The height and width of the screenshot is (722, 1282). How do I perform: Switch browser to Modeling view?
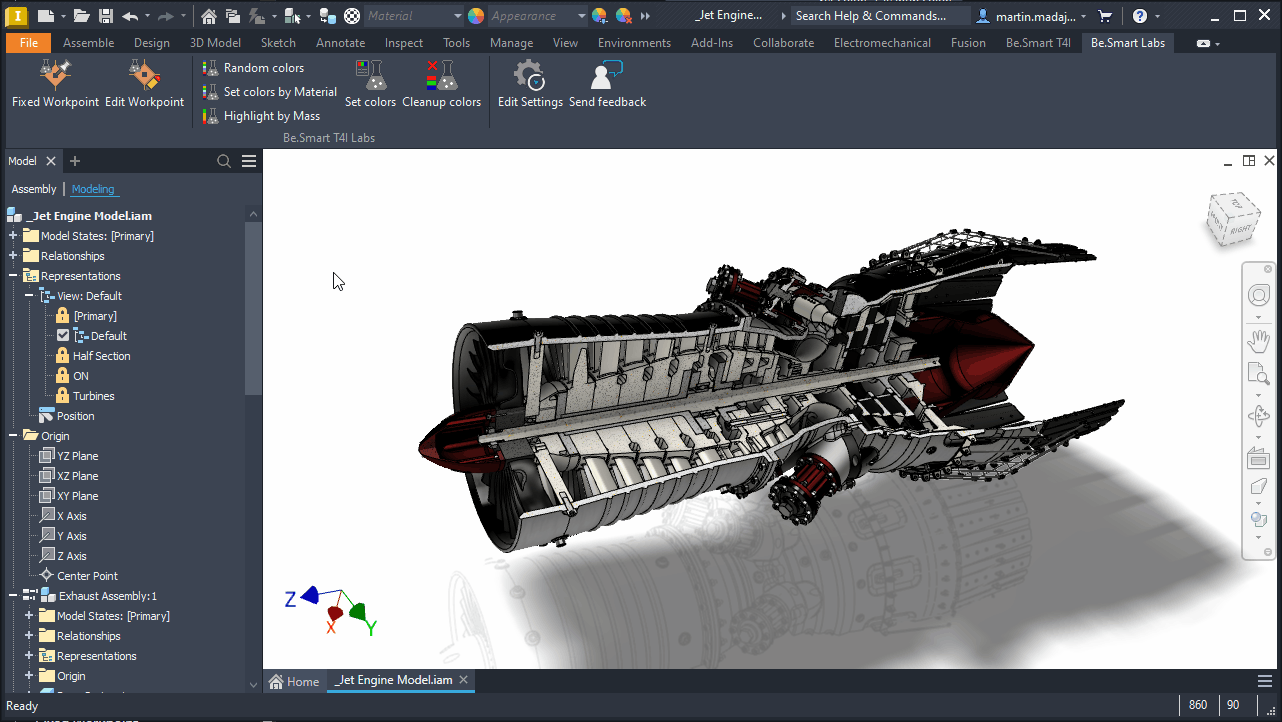coord(93,189)
